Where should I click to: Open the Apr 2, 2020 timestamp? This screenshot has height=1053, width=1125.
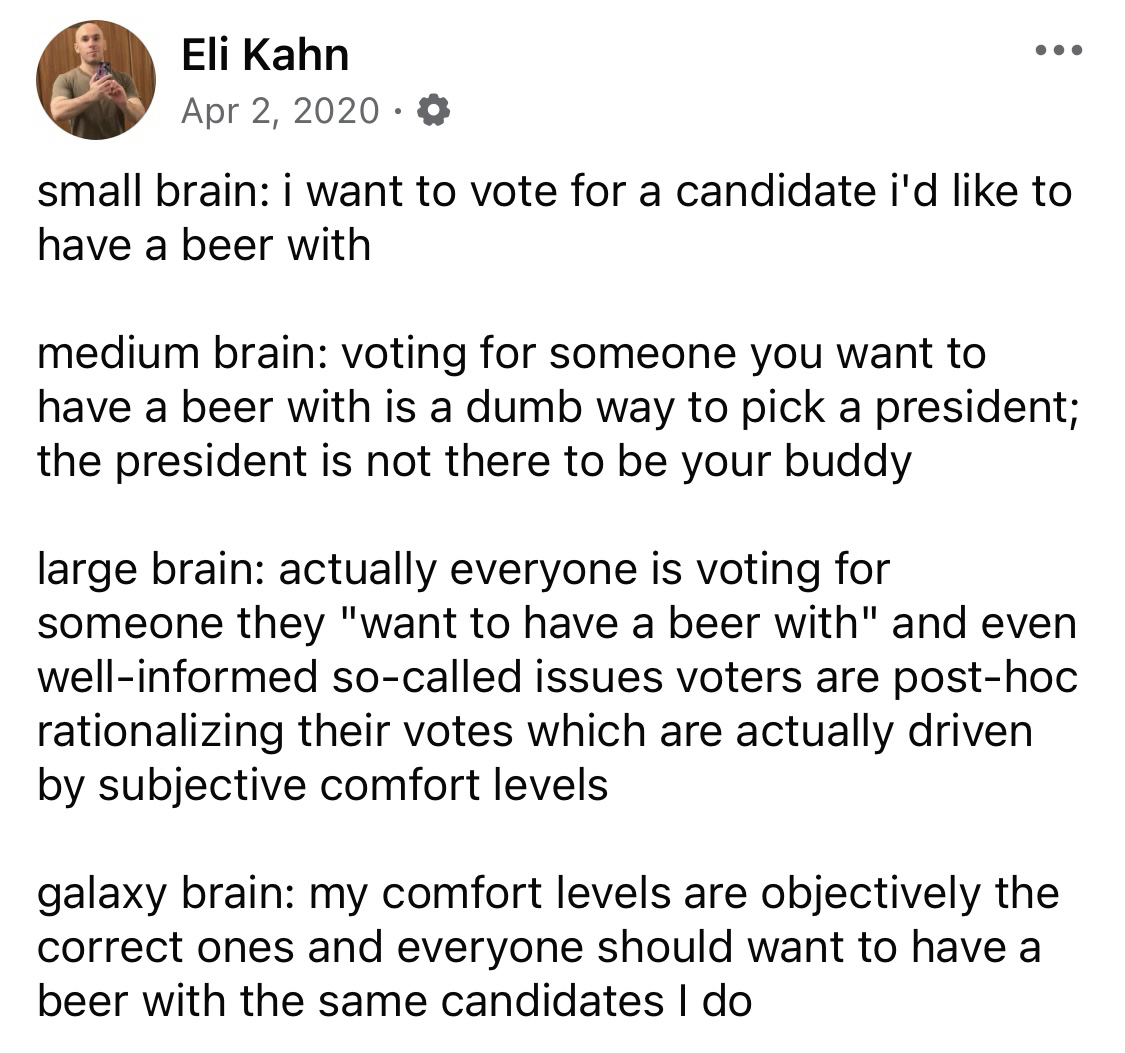pyautogui.click(x=280, y=110)
